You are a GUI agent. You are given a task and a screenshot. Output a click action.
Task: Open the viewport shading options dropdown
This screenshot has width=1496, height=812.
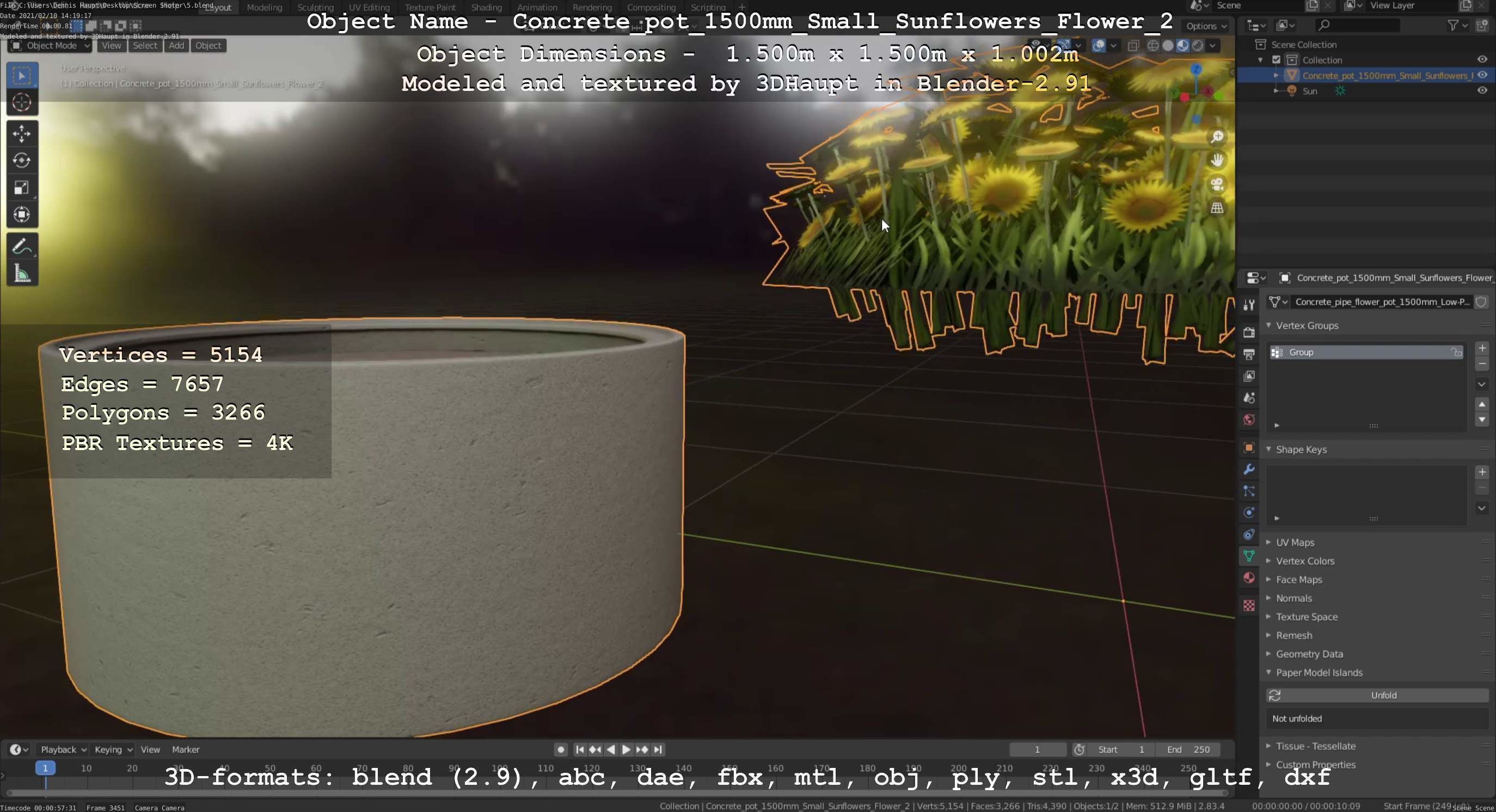(1212, 46)
